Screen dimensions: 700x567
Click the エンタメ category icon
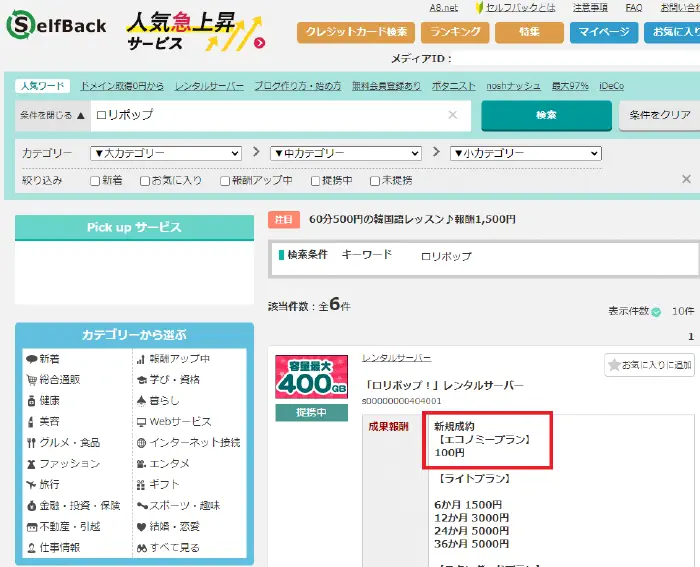[142, 464]
